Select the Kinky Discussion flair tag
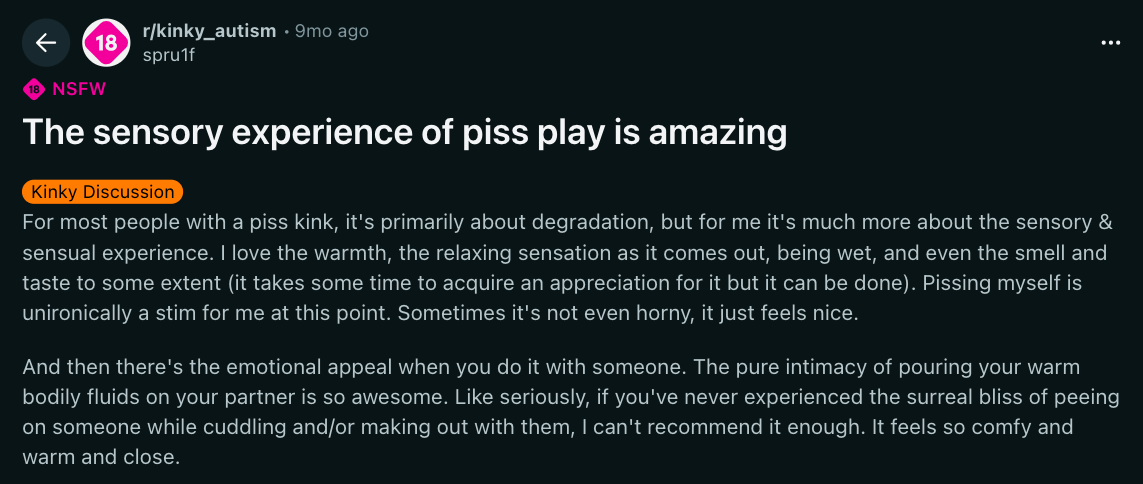This screenshot has width=1143, height=484. [x=102, y=191]
